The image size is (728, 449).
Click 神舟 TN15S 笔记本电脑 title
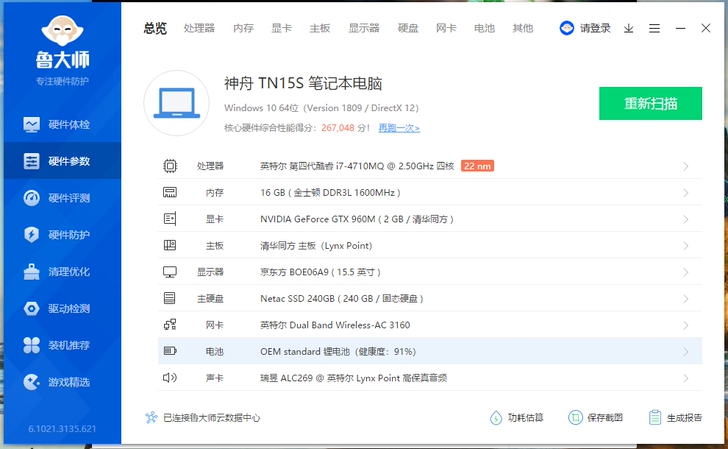[303, 83]
